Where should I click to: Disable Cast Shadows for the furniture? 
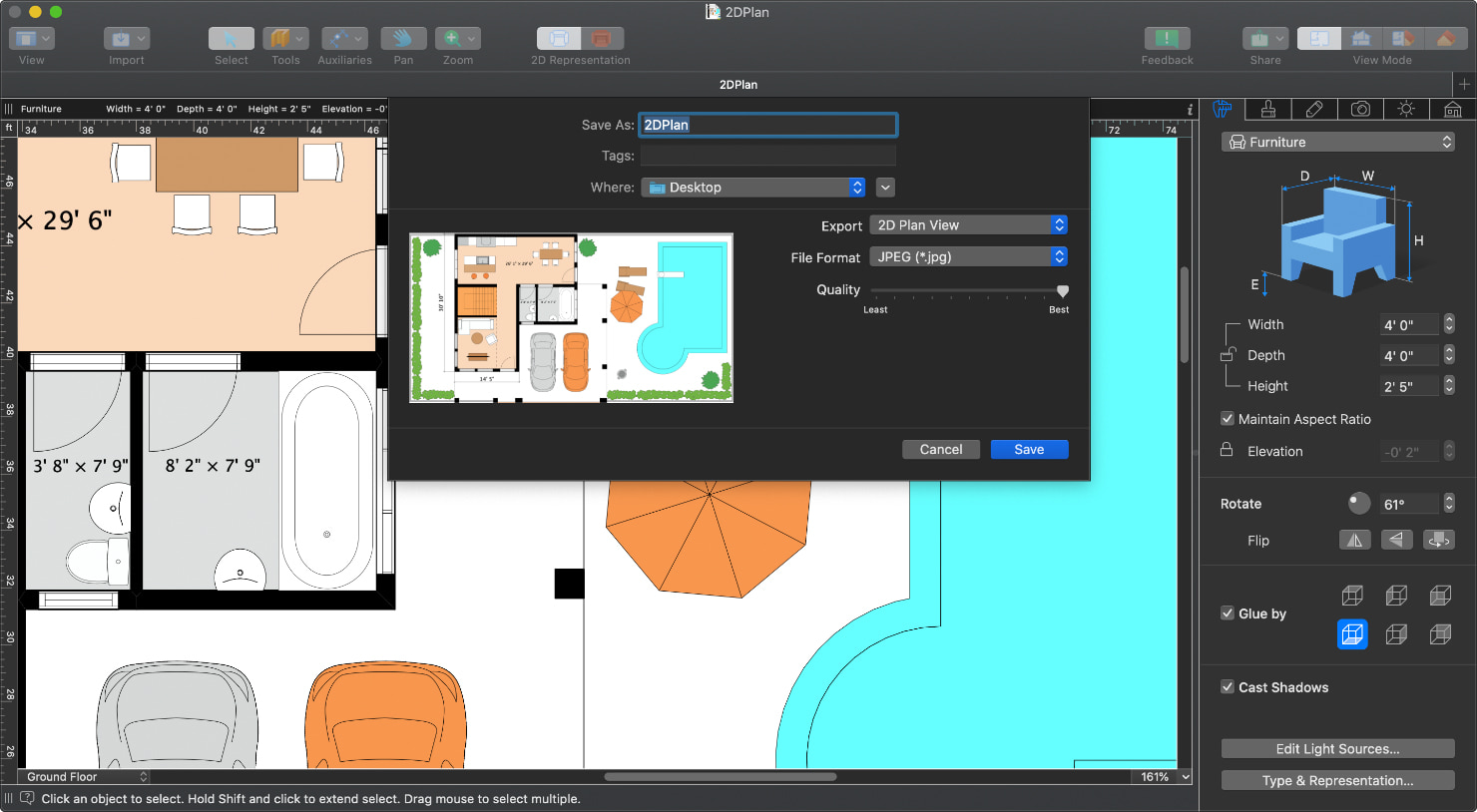pyautogui.click(x=1228, y=687)
